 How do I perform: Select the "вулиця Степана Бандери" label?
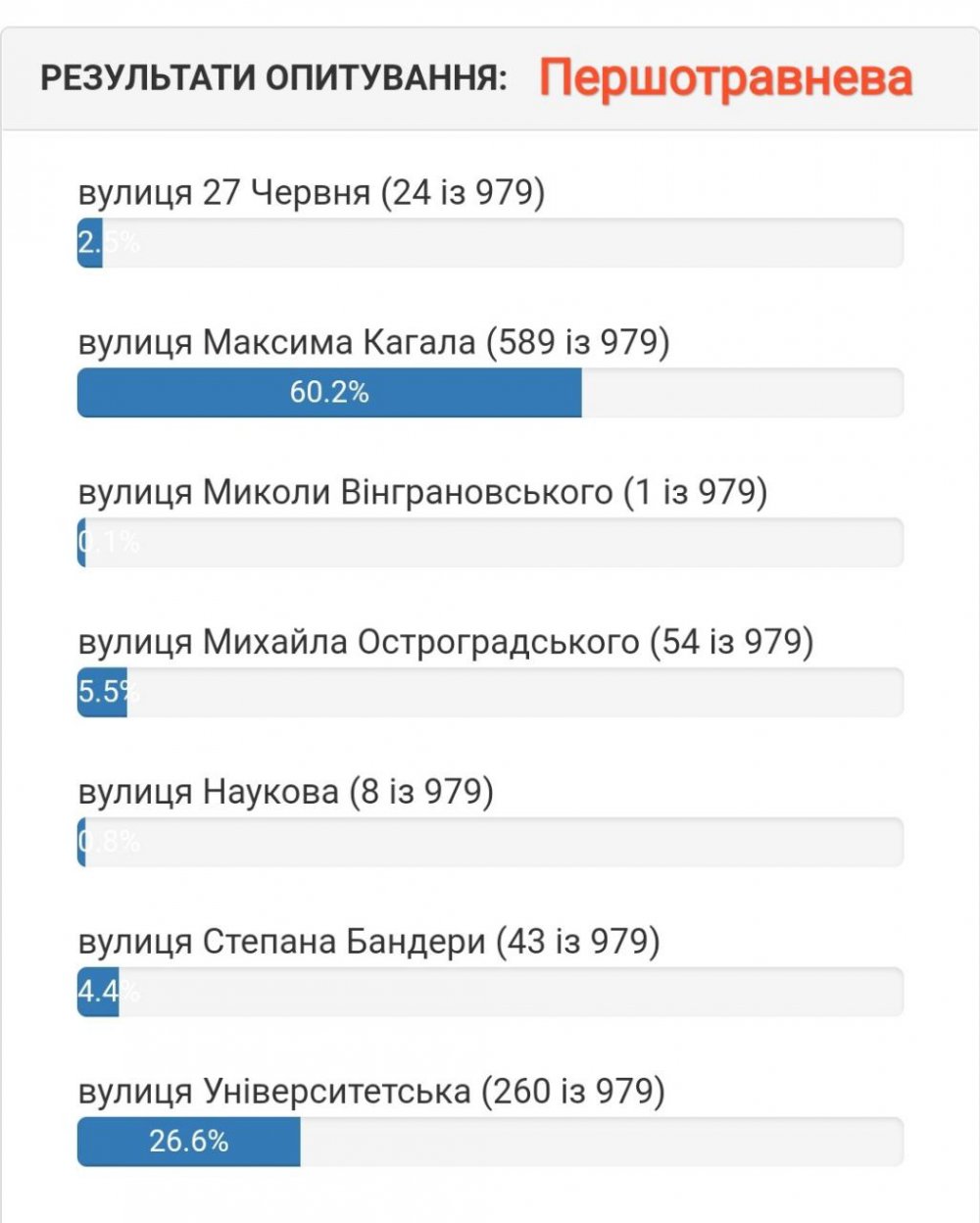pyautogui.click(x=368, y=942)
